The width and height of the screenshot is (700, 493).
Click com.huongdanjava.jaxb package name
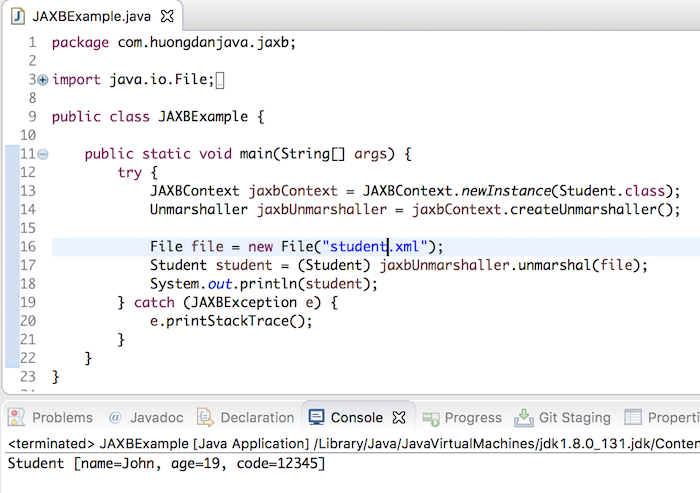pos(203,43)
